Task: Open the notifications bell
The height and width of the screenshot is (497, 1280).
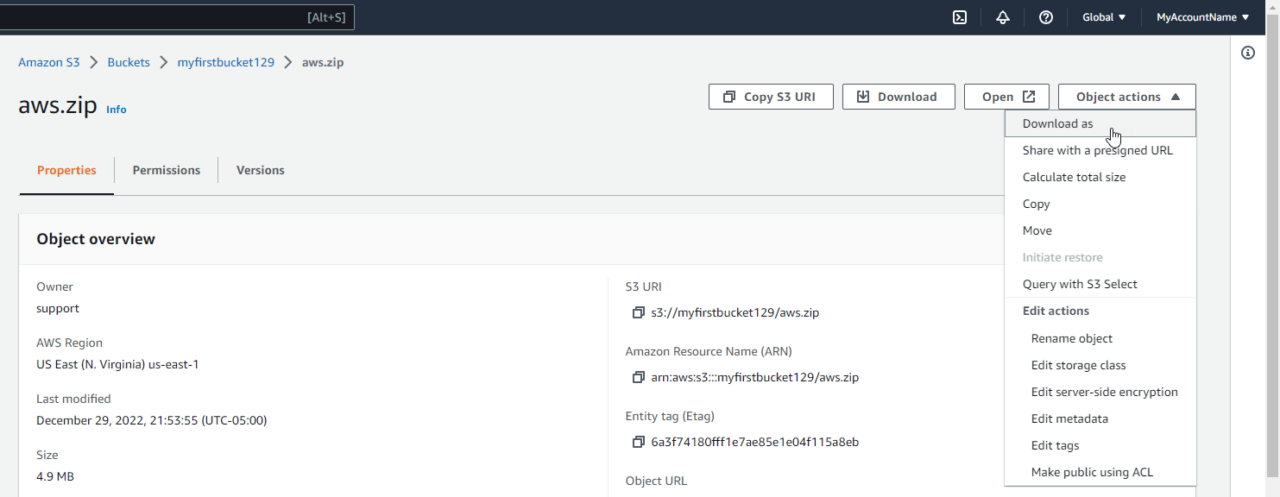Action: point(1002,17)
